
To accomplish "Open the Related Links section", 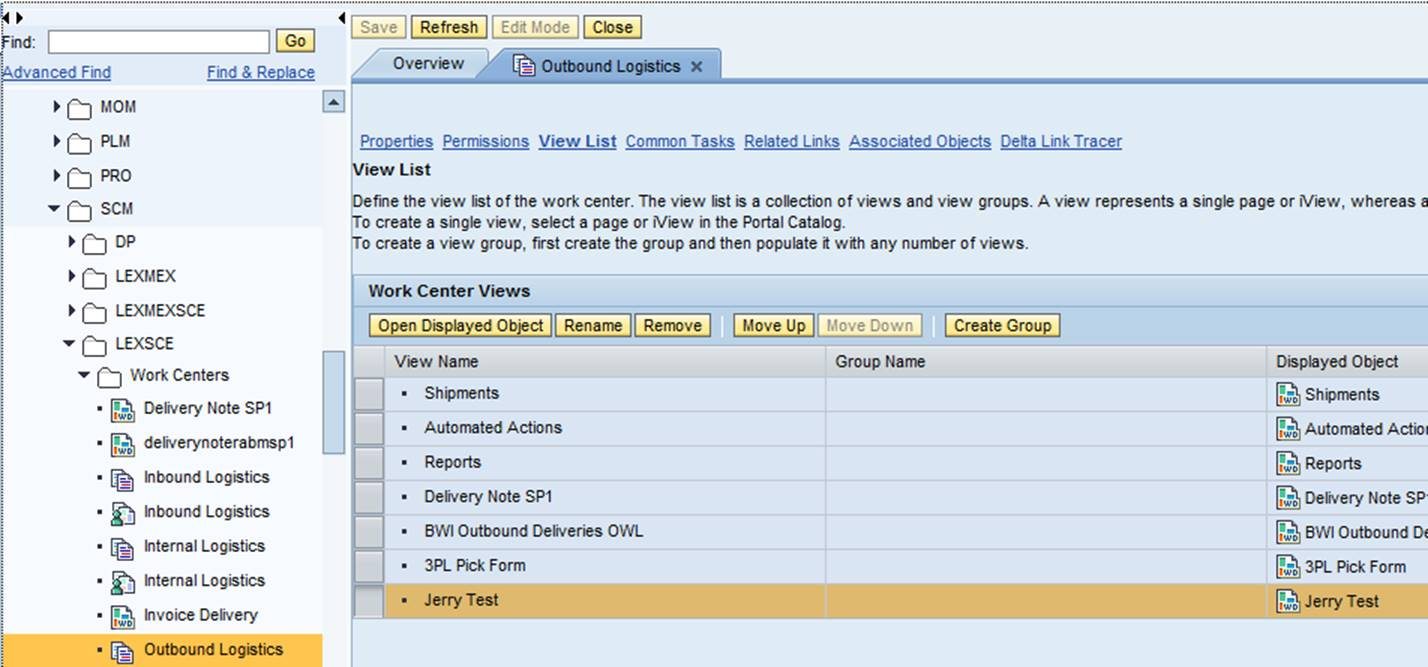I will click(792, 142).
